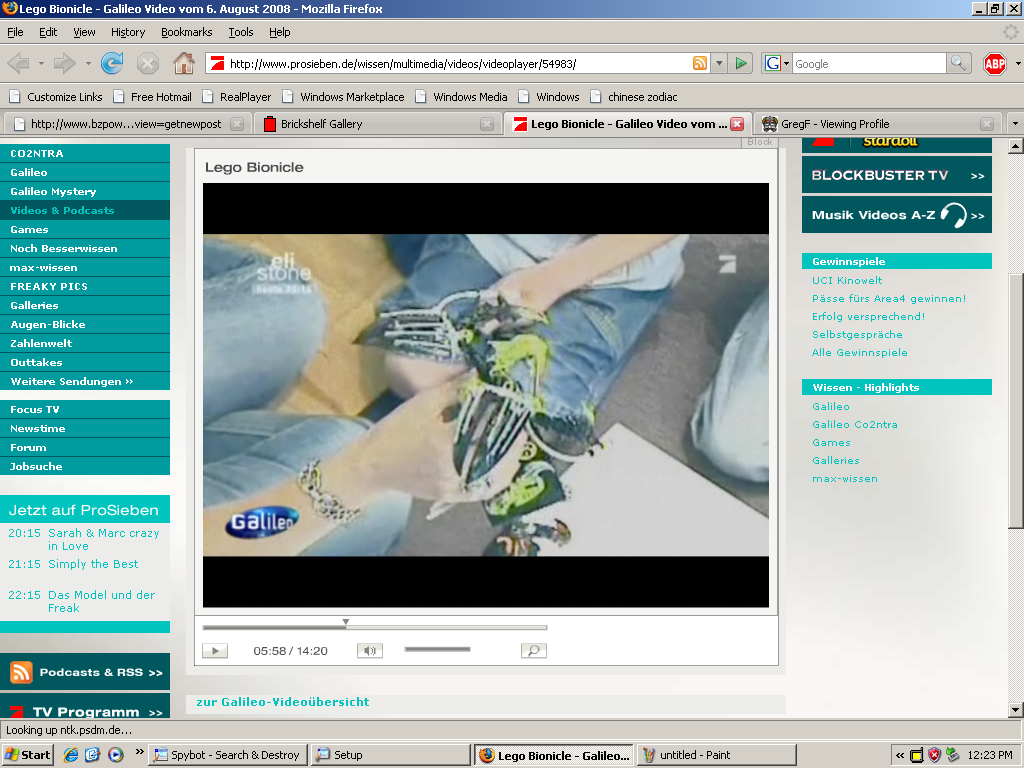Switch to the Brickshelf Gallery tab
This screenshot has width=1024, height=768.
[378, 123]
